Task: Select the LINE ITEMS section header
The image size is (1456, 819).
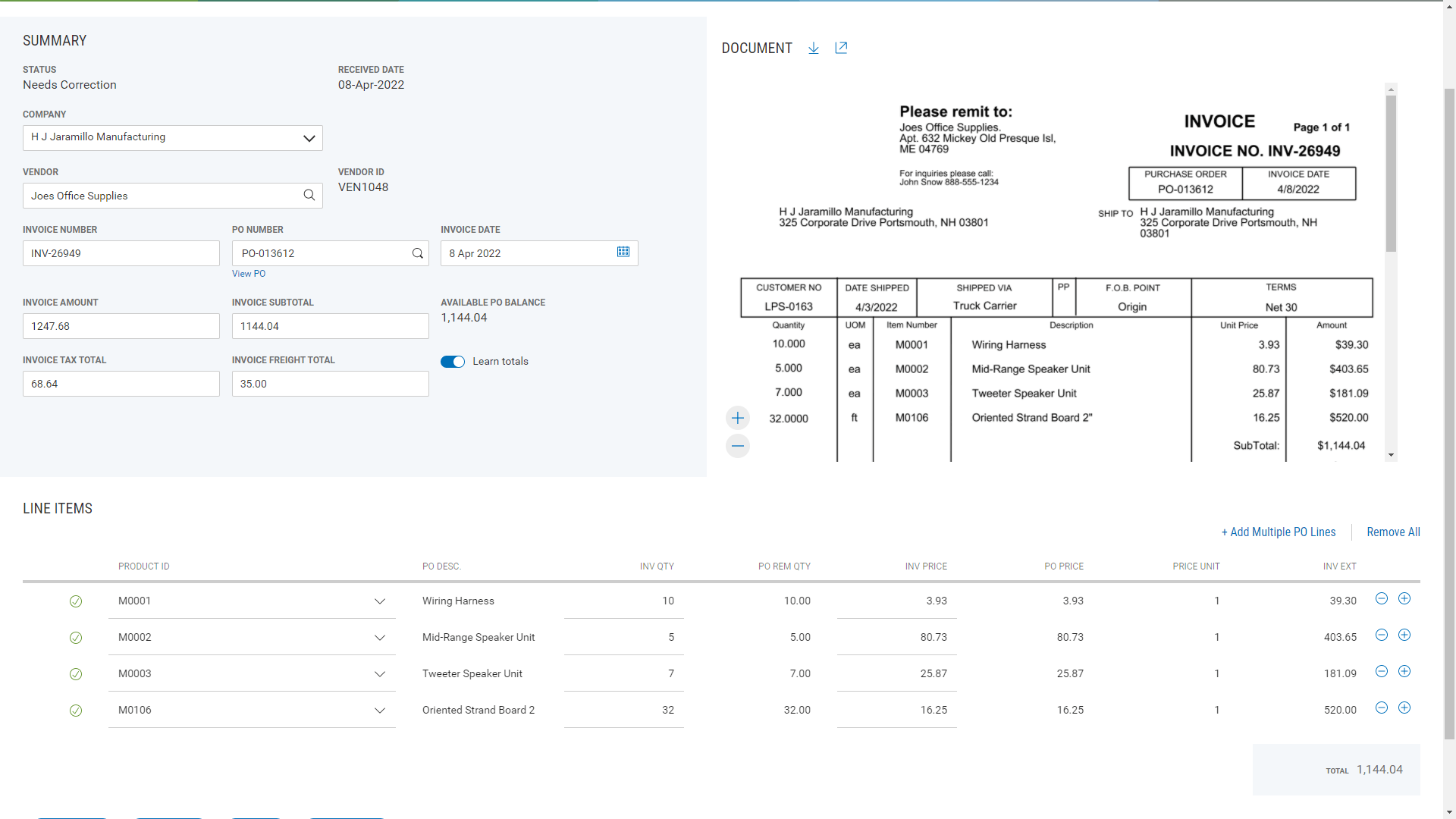Action: point(57,508)
